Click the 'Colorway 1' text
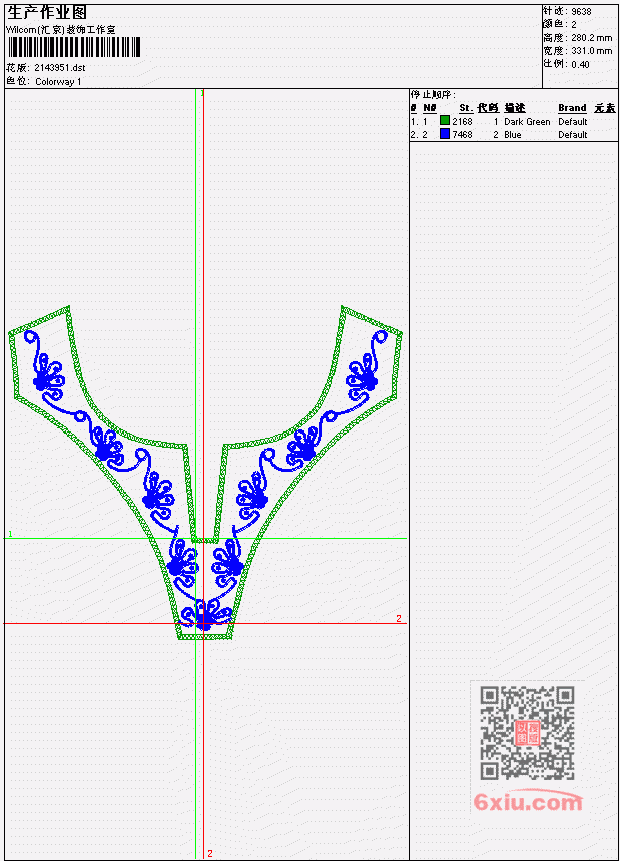The width and height of the screenshot is (620, 861). coord(58,82)
